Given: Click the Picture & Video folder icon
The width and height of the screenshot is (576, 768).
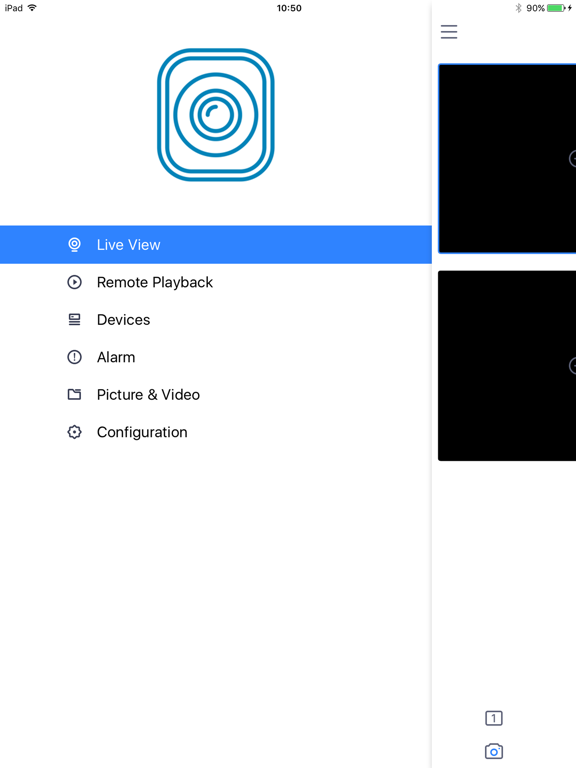Looking at the screenshot, I should [74, 394].
